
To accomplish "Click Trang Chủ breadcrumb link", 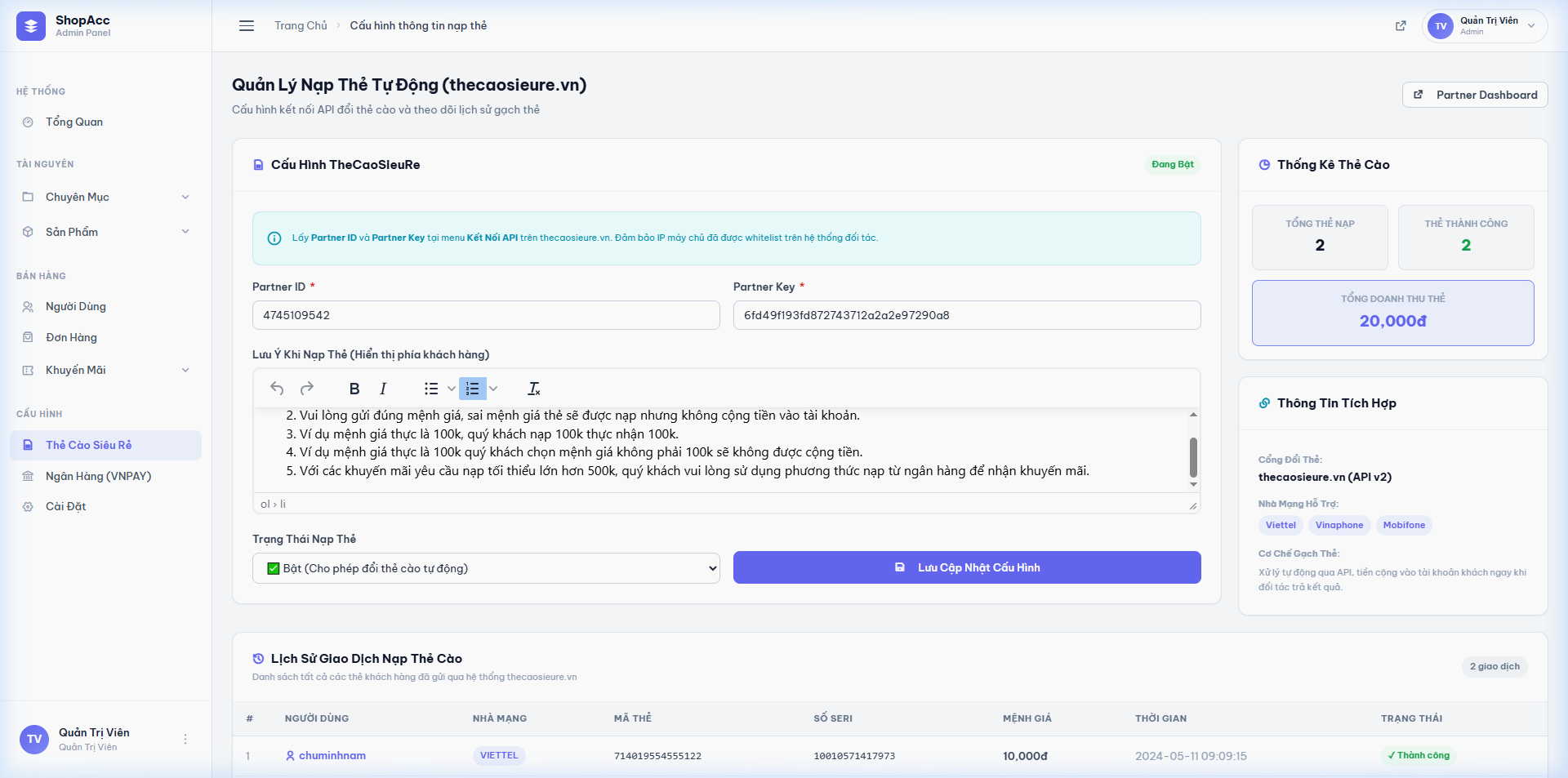I will pos(301,26).
